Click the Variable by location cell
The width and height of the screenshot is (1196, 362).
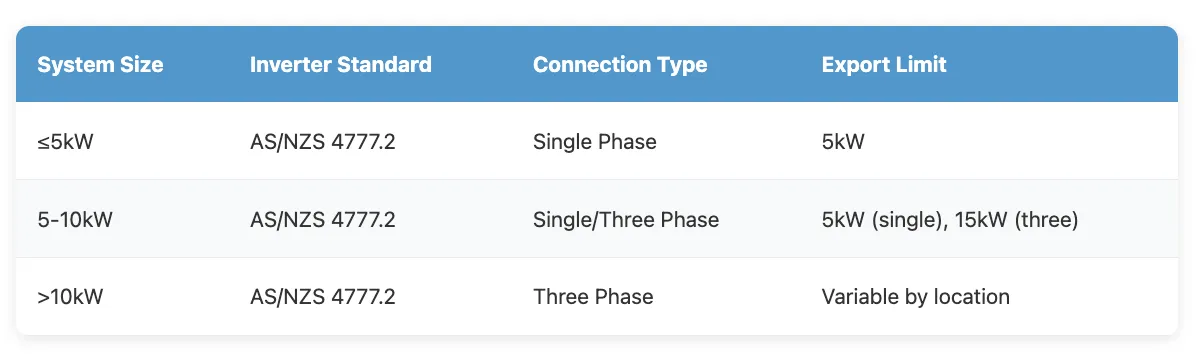click(915, 296)
